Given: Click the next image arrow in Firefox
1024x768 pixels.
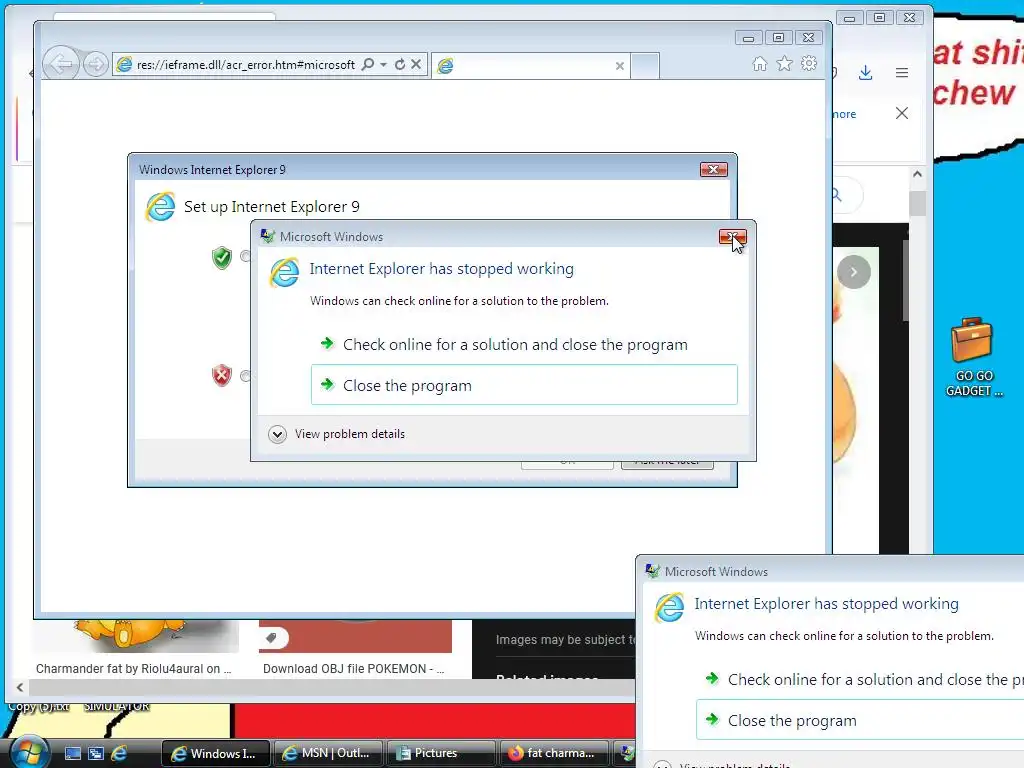Looking at the screenshot, I should pos(854,272).
